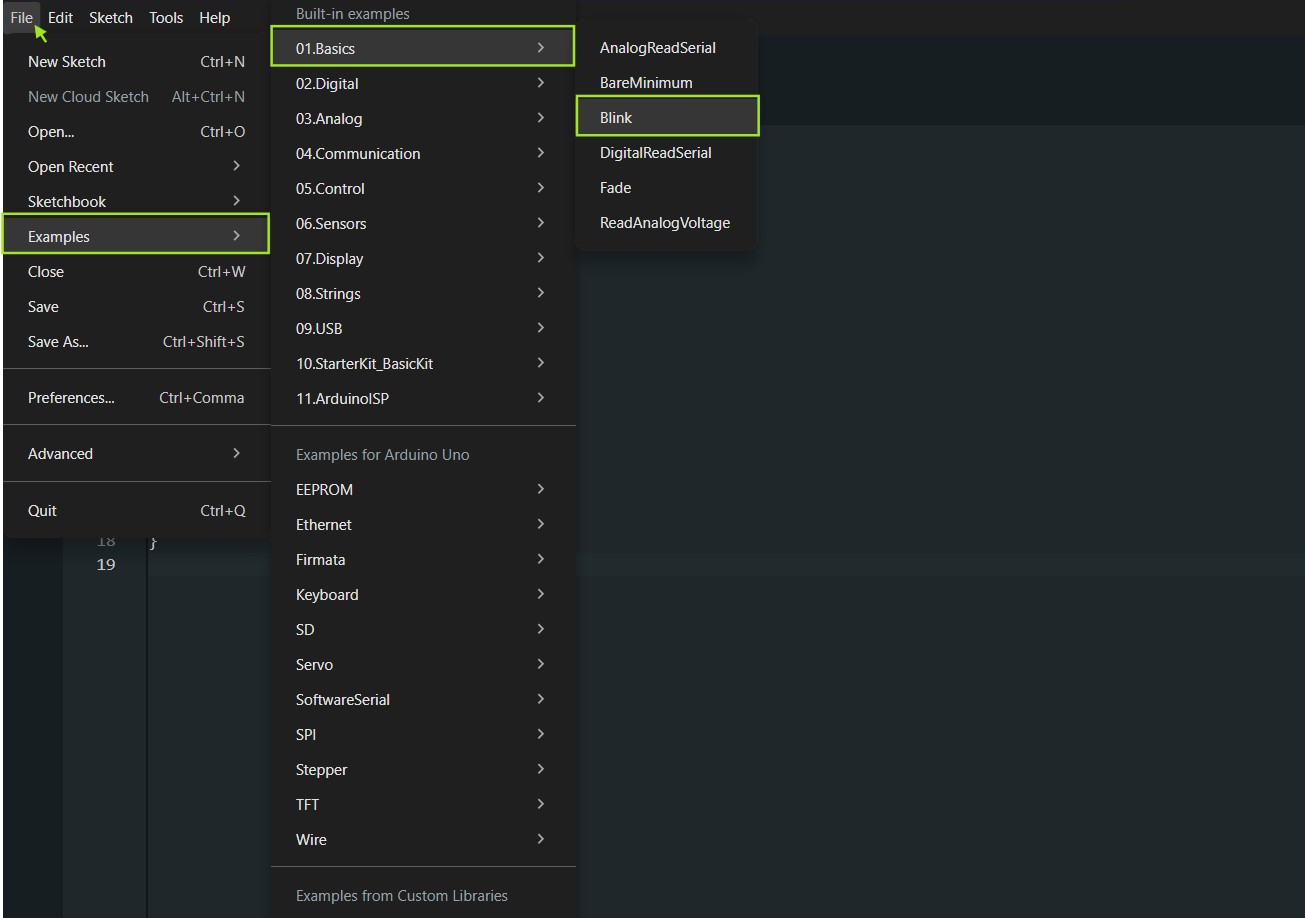The image size is (1305, 918).
Task: Open the Tools menu
Action: coord(166,18)
